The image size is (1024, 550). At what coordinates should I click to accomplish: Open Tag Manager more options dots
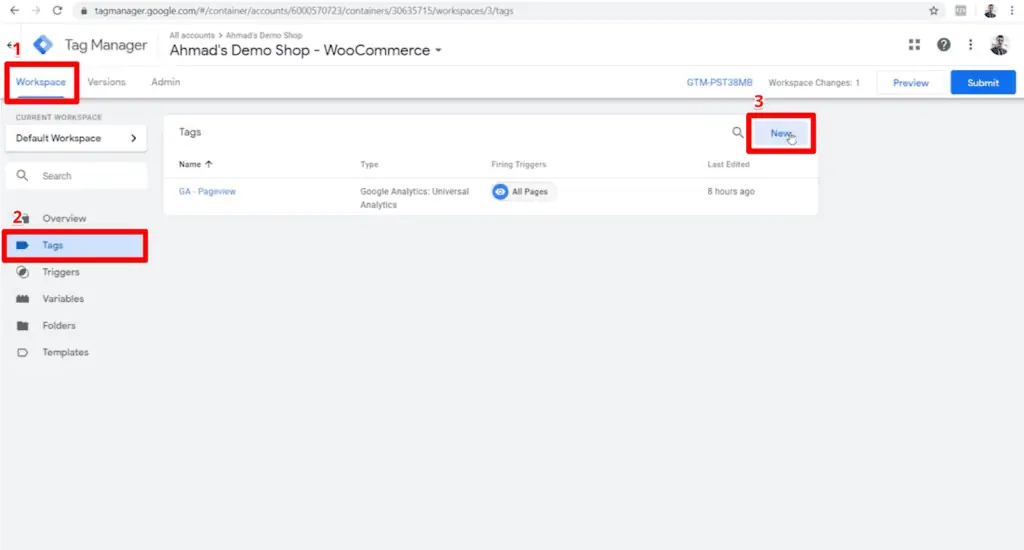[x=970, y=44]
